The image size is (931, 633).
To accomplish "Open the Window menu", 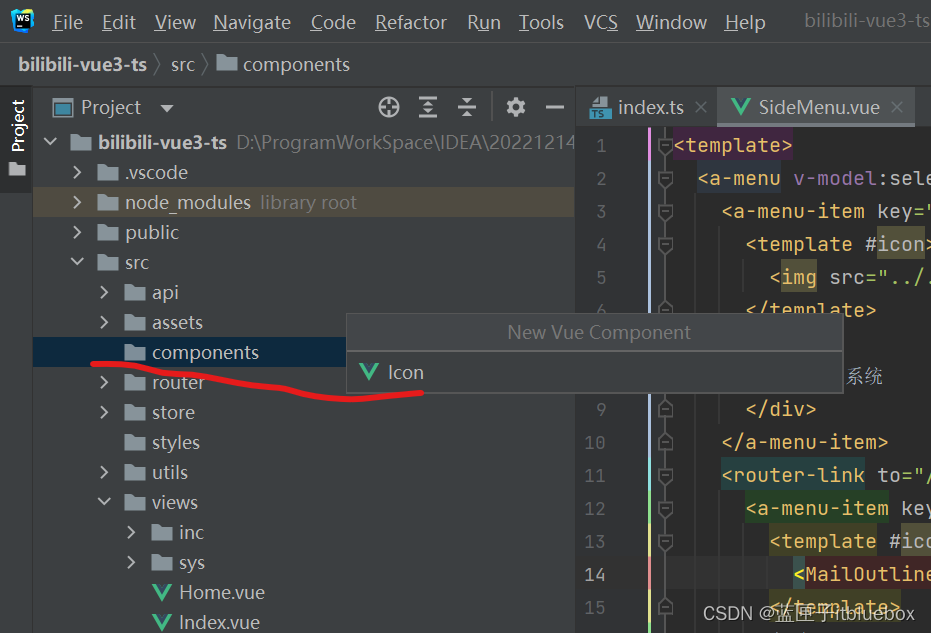I will click(x=671, y=22).
